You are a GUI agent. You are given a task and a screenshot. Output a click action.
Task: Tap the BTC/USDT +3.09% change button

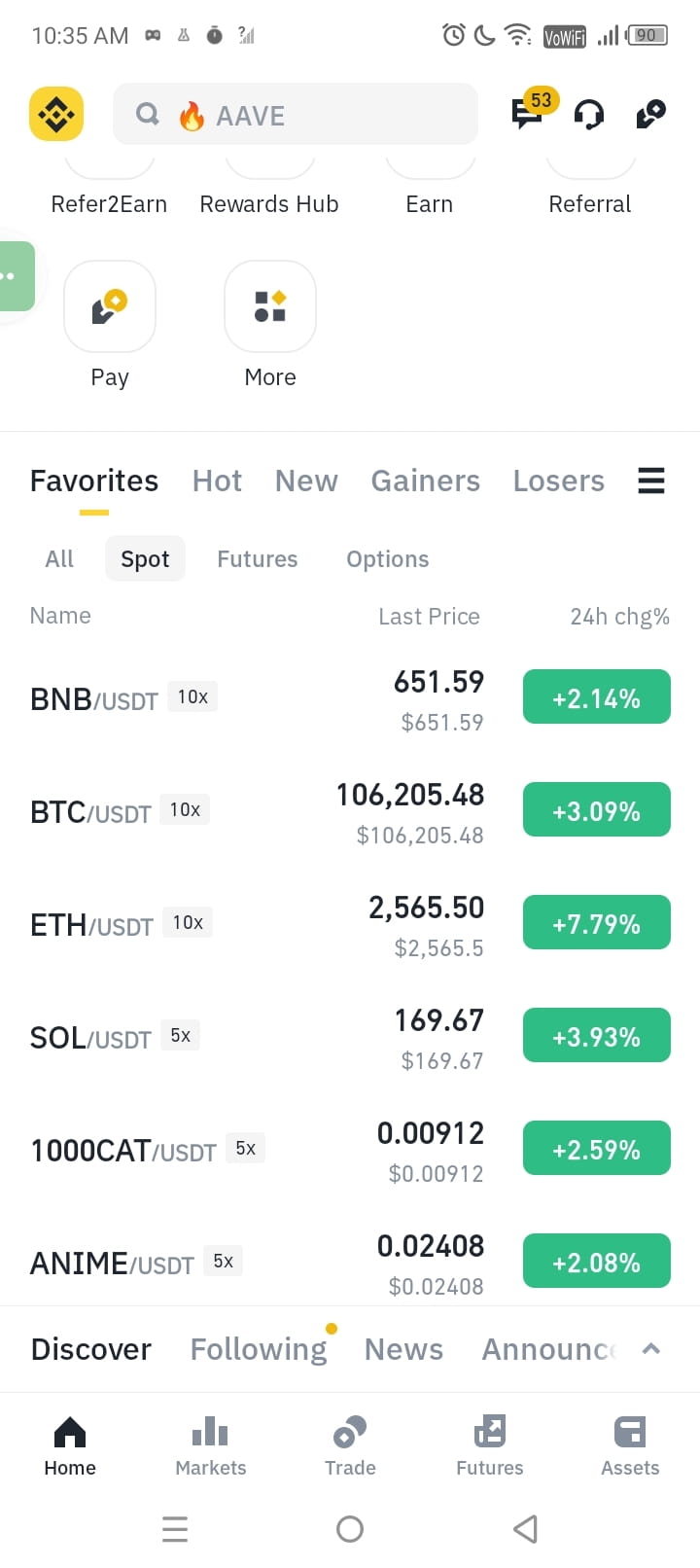tap(597, 809)
